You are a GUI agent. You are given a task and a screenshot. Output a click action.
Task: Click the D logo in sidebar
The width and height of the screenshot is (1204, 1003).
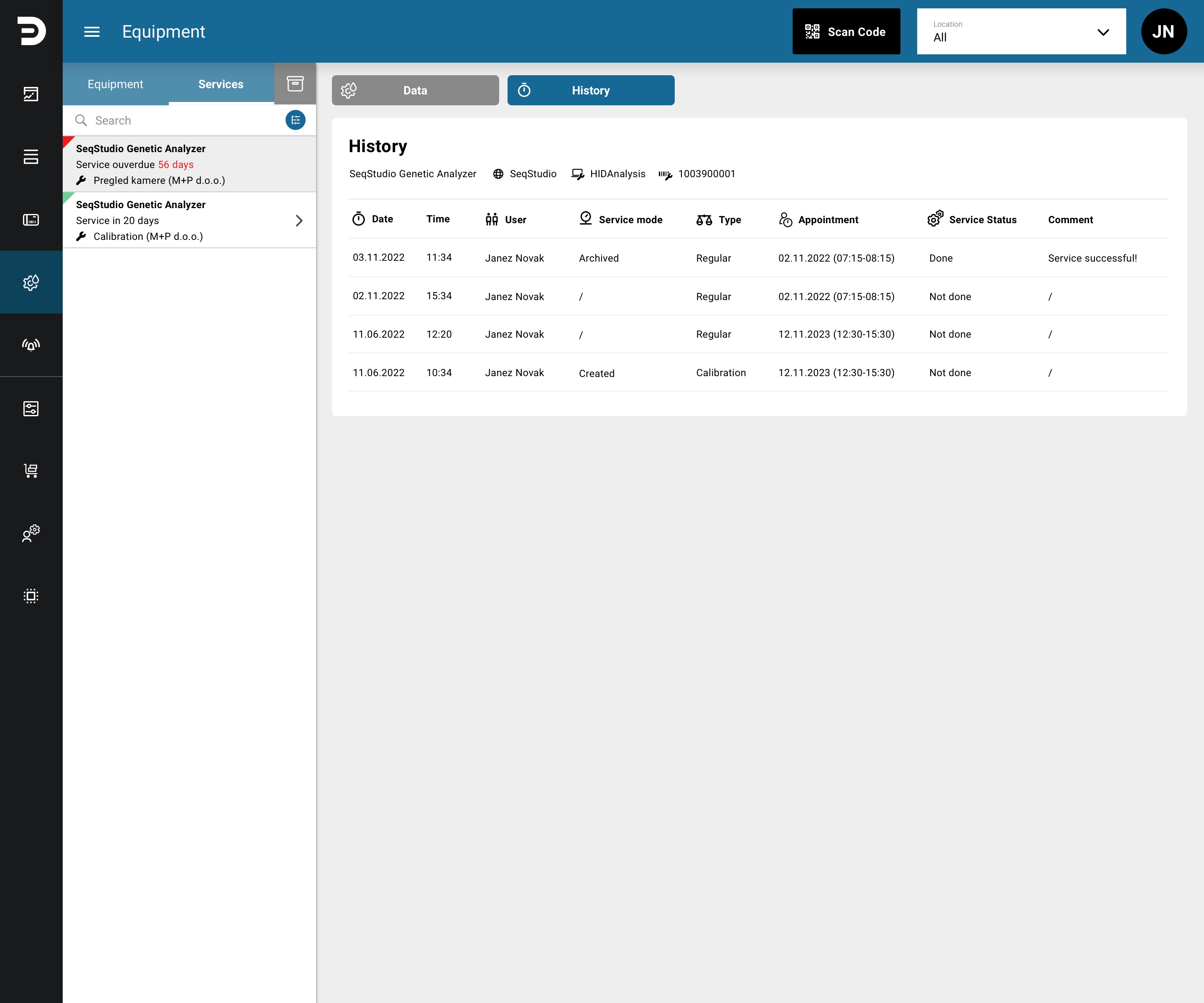pyautogui.click(x=31, y=31)
